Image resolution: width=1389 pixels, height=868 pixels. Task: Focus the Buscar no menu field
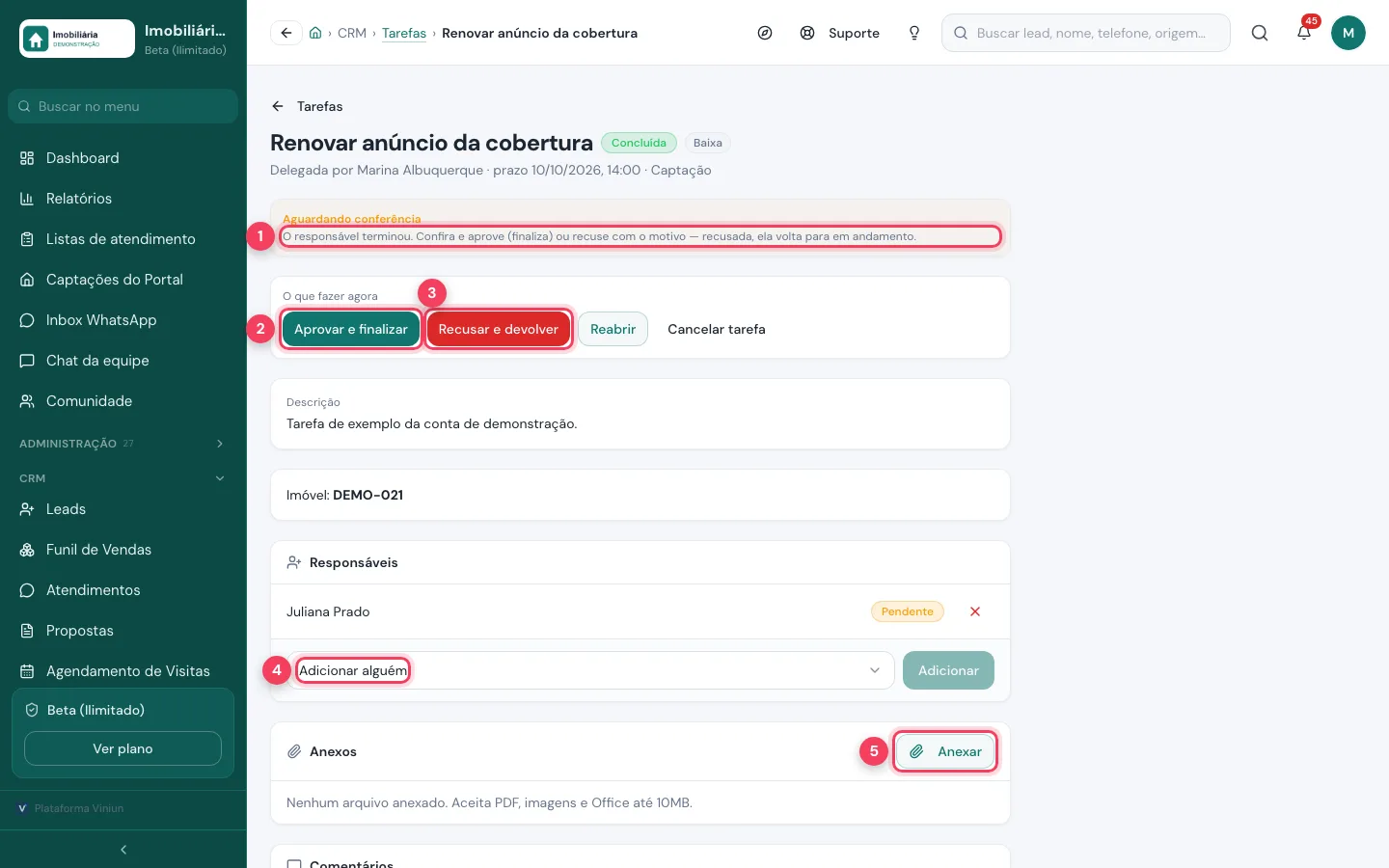click(123, 106)
